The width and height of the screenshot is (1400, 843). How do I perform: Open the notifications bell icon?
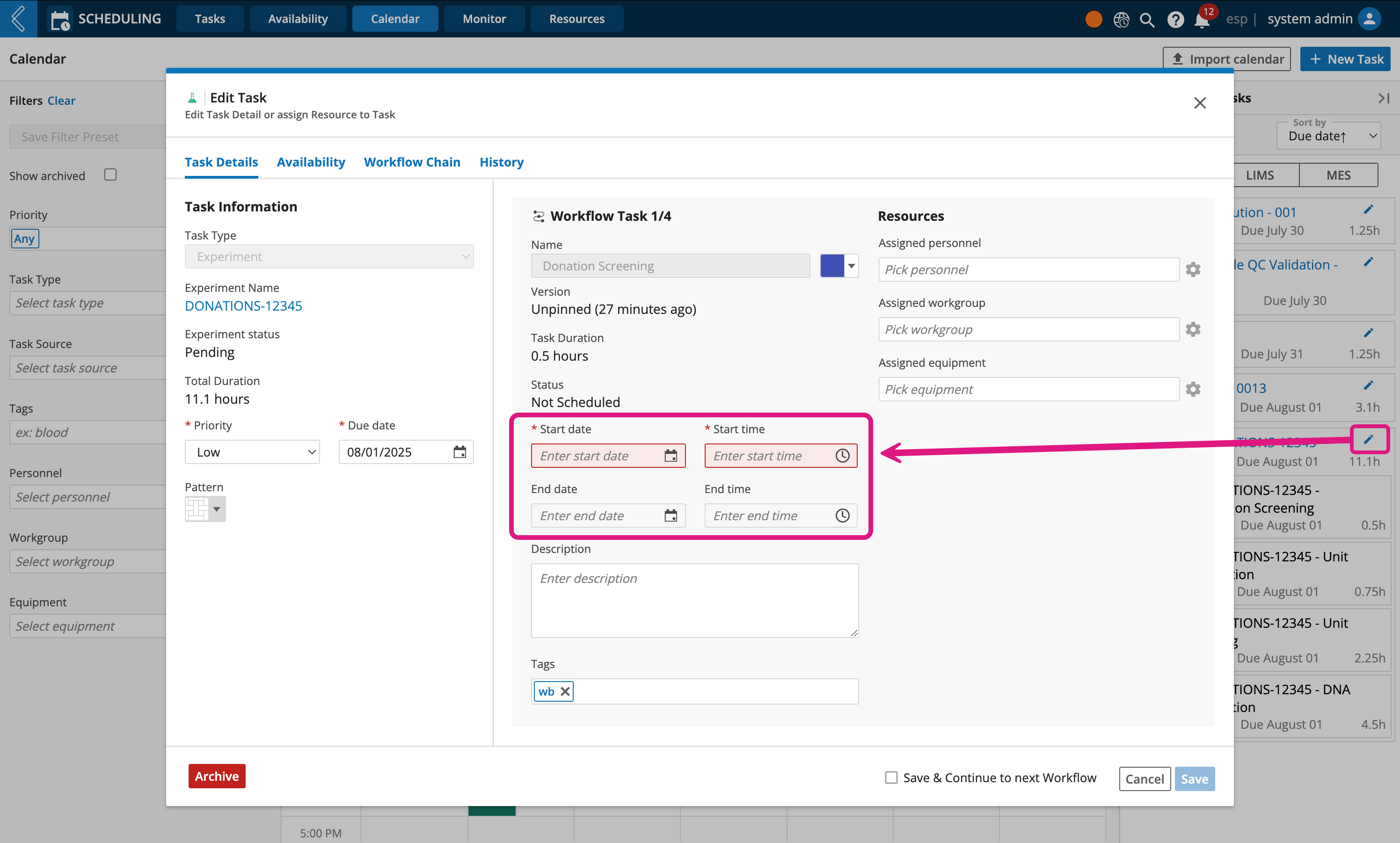coord(1202,20)
